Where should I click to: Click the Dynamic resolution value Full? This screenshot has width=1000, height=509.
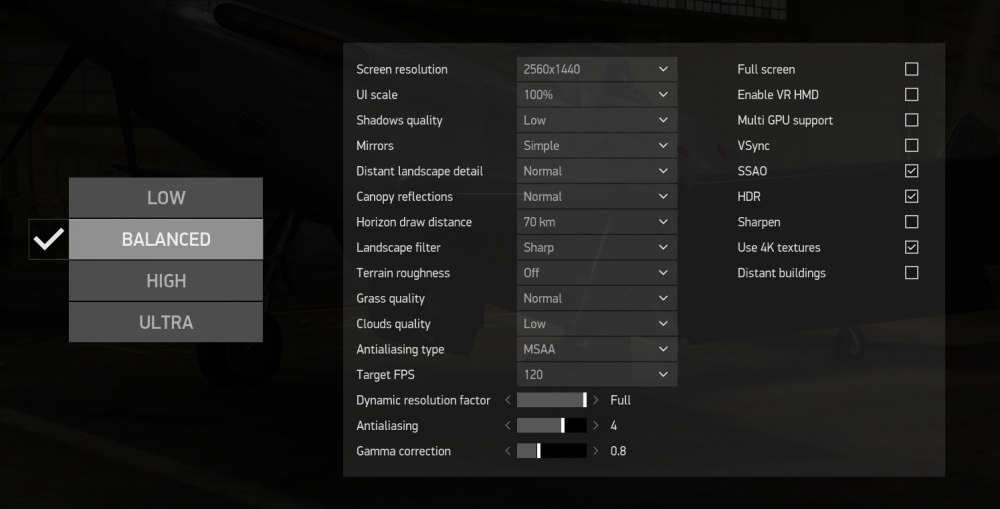[621, 400]
